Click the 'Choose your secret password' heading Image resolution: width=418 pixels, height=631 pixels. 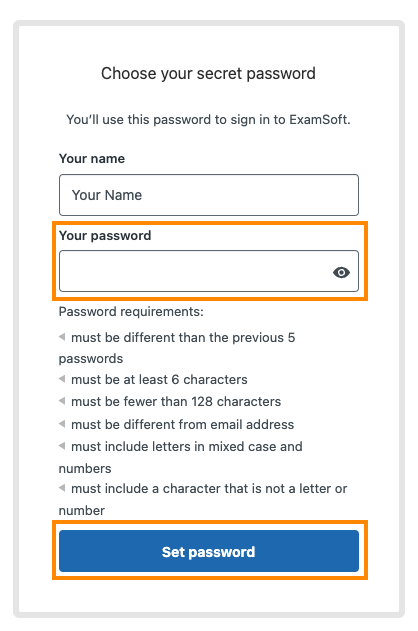208,74
